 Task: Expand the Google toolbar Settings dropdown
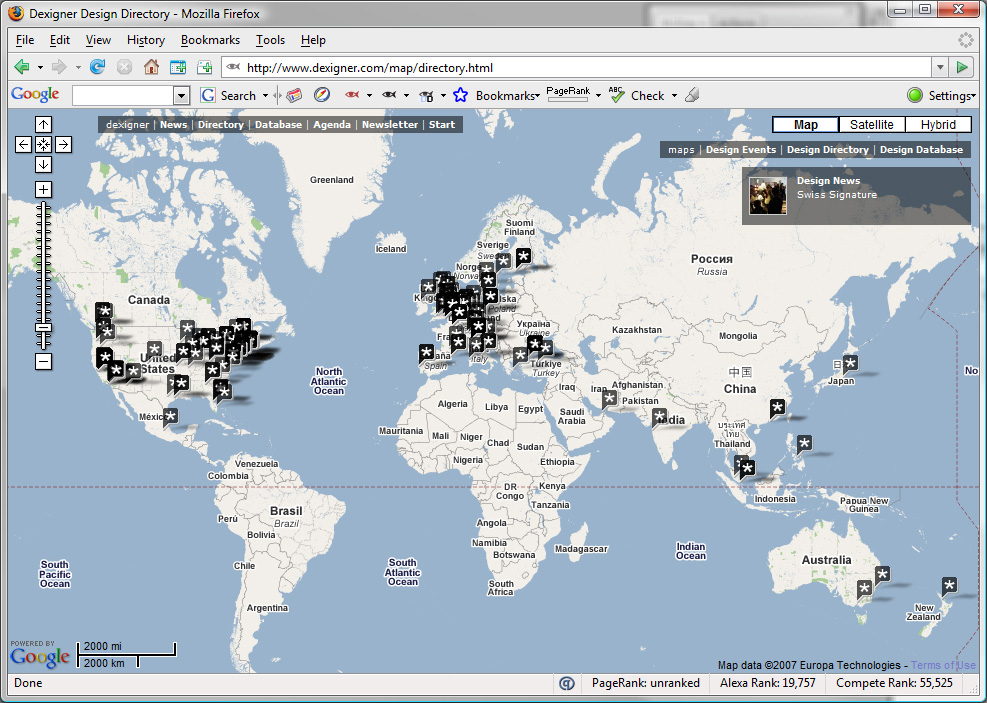(x=950, y=96)
